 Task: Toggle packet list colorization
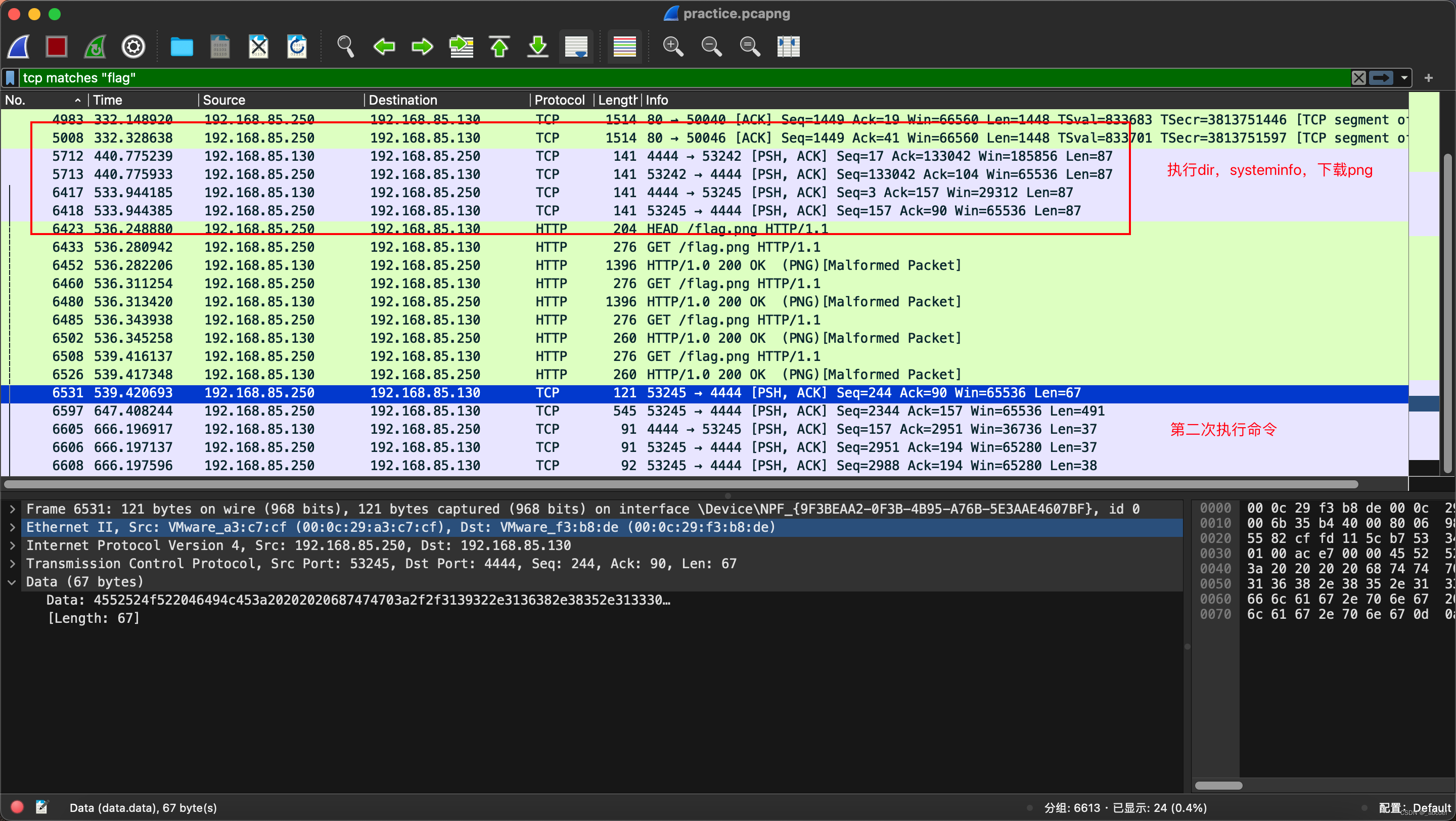tap(624, 47)
